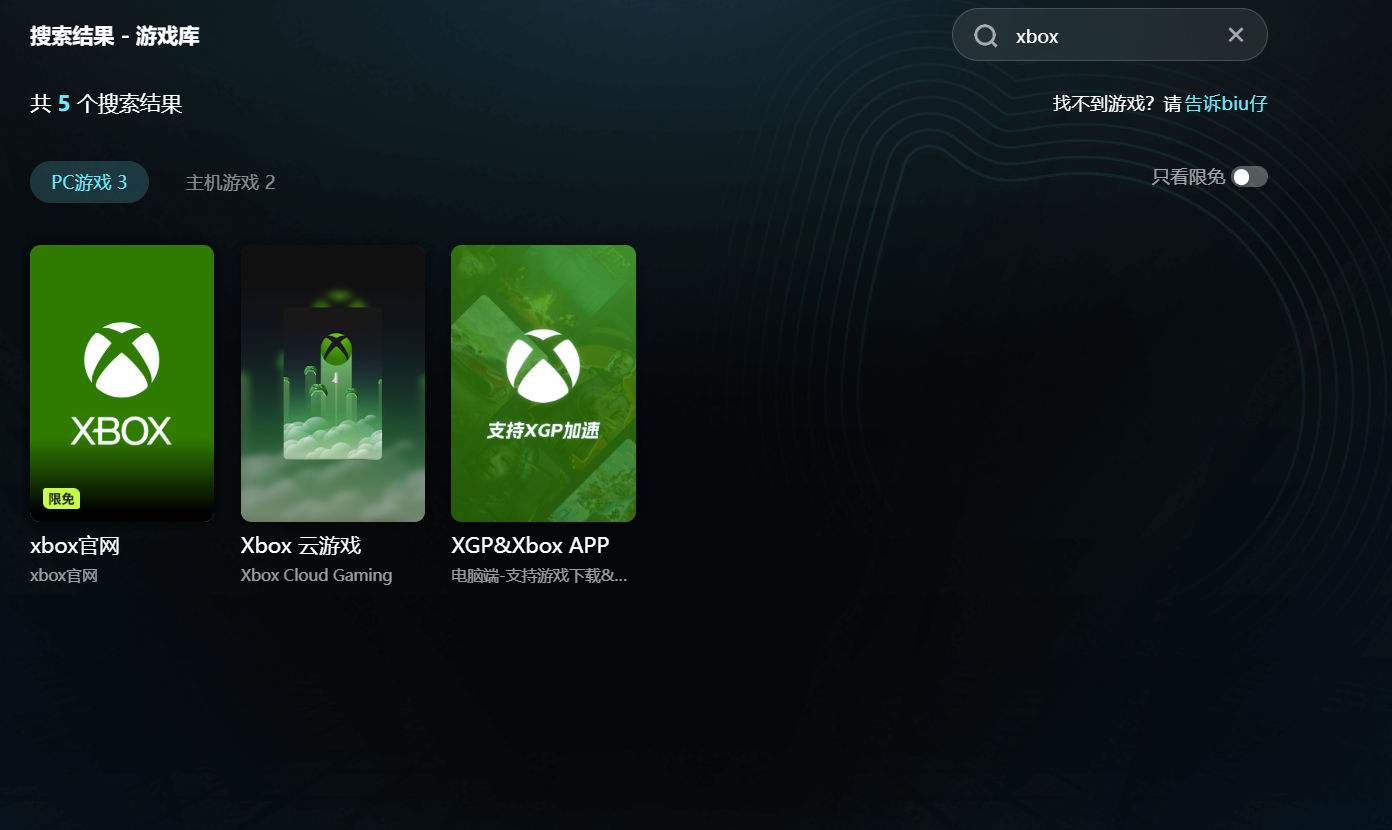Click the 找不到游戏? text
The height and width of the screenshot is (830, 1392).
pyautogui.click(x=1105, y=104)
